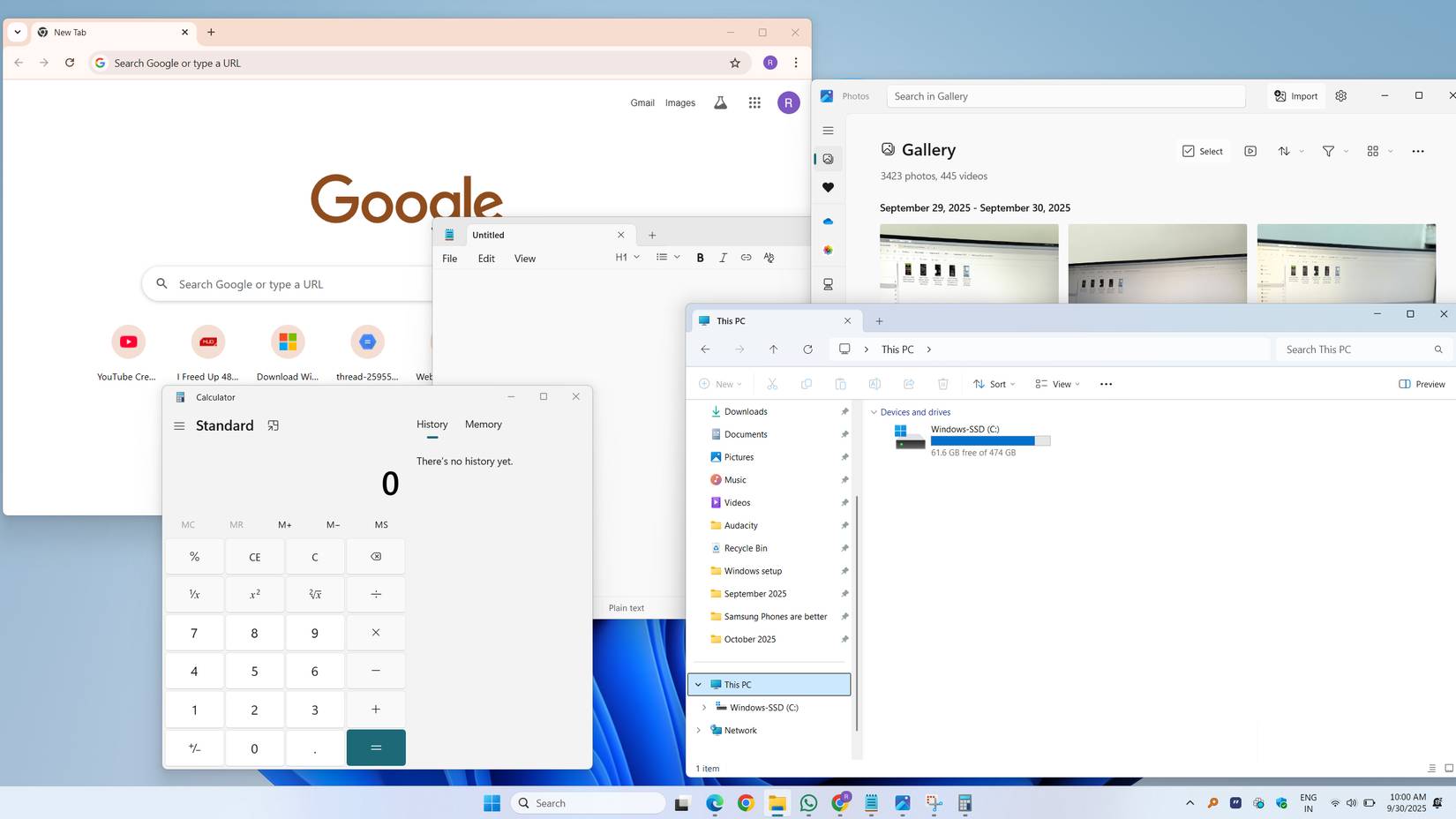The image size is (1456, 819).
Task: Open the filter icon in the Photos Gallery toolbar
Action: pyautogui.click(x=1328, y=151)
